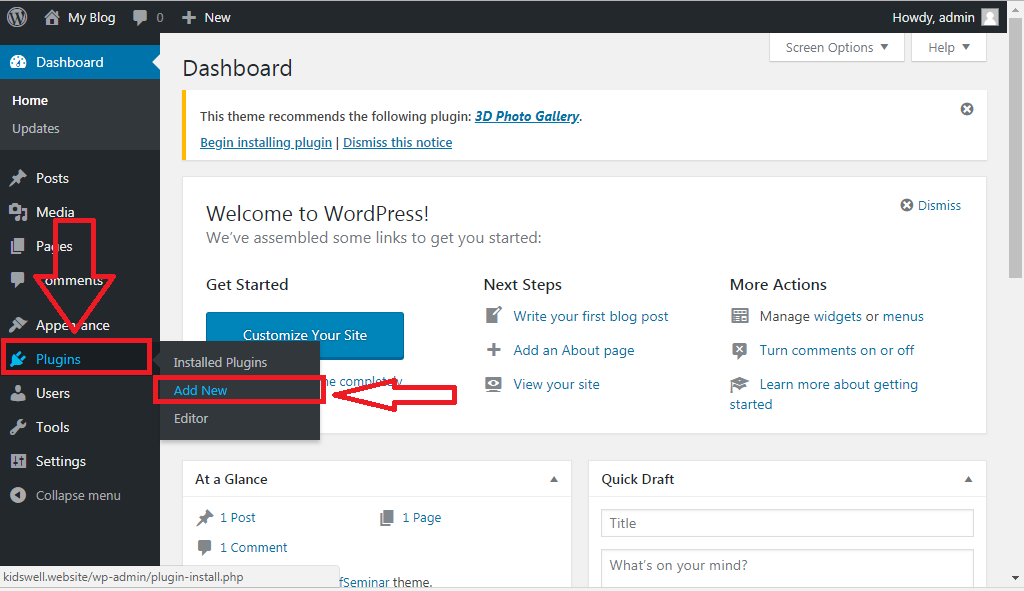Viewport: 1024px width, 591px height.
Task: Click the Collapse menu arrow
Action: 17,494
